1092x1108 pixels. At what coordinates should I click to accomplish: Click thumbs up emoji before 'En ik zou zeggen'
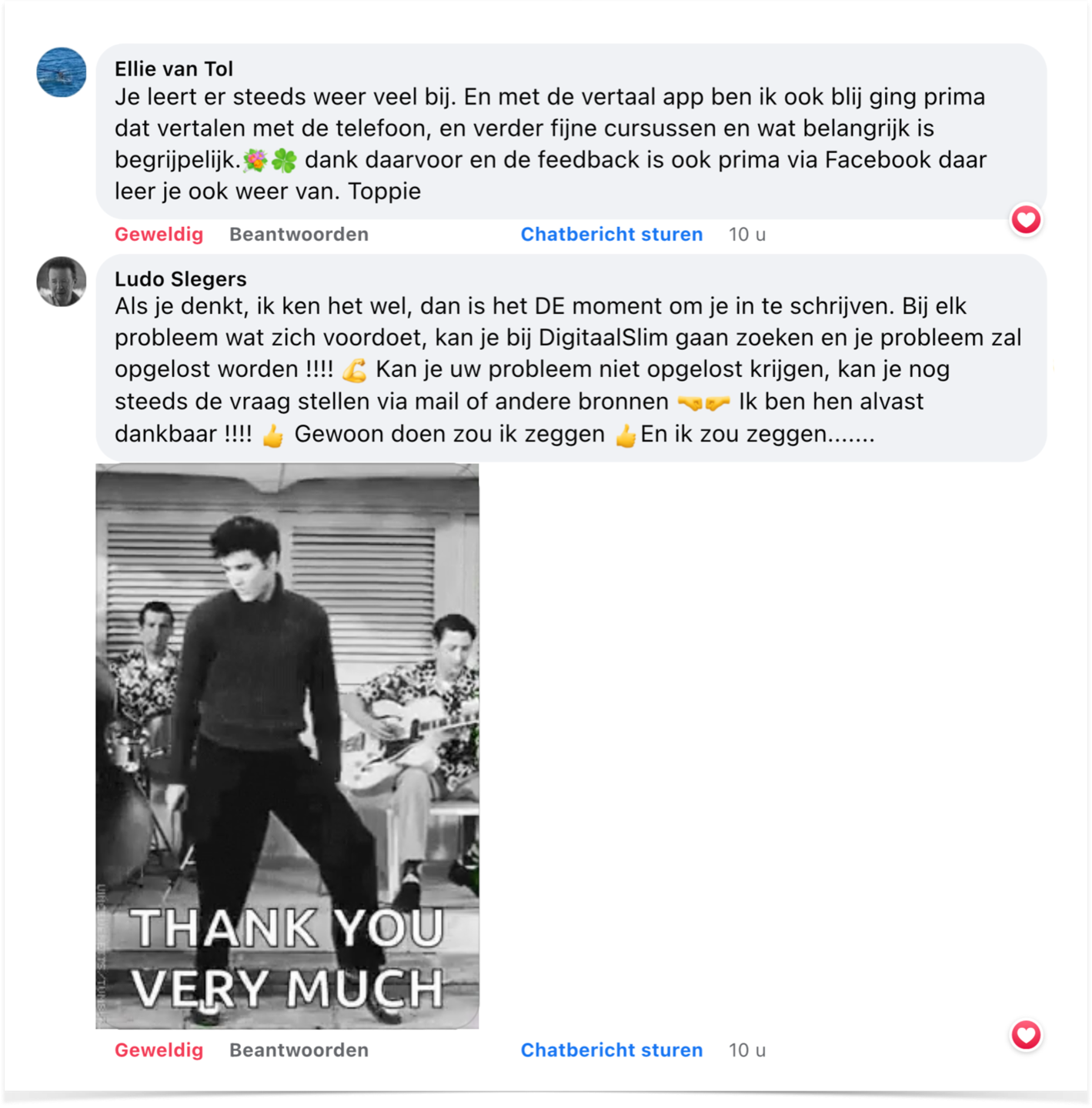point(626,436)
